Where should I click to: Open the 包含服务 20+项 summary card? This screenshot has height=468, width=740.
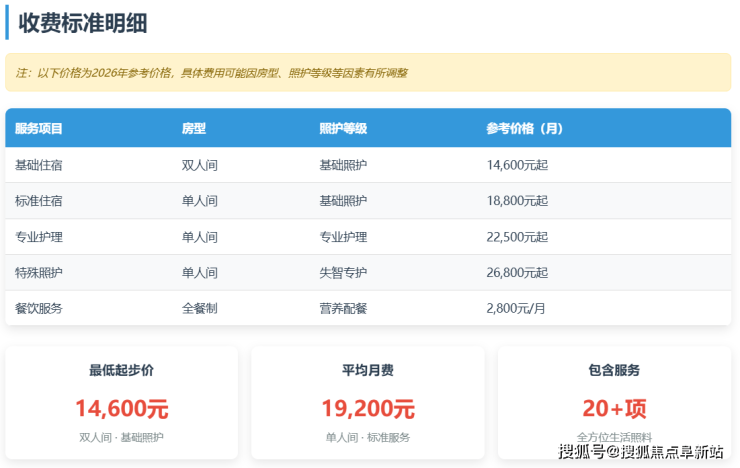tap(614, 403)
